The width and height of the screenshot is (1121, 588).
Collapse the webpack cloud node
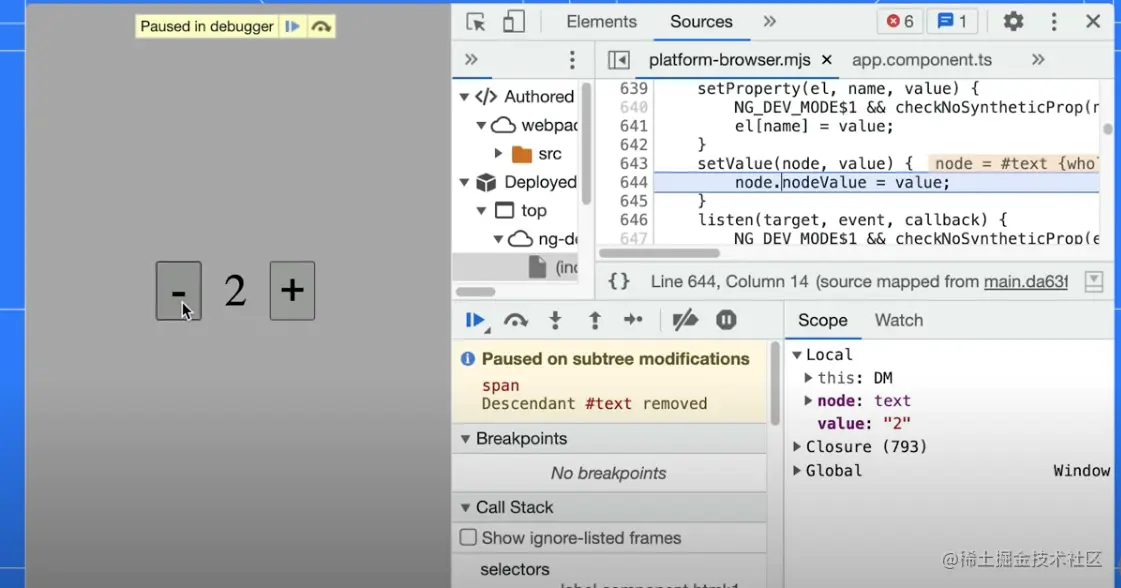pyautogui.click(x=481, y=125)
